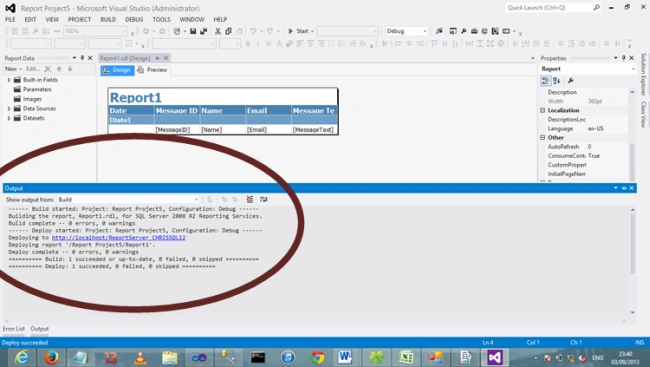The width and height of the screenshot is (650, 367).
Task: Open the Solution Explorer side tab
Action: (643, 75)
